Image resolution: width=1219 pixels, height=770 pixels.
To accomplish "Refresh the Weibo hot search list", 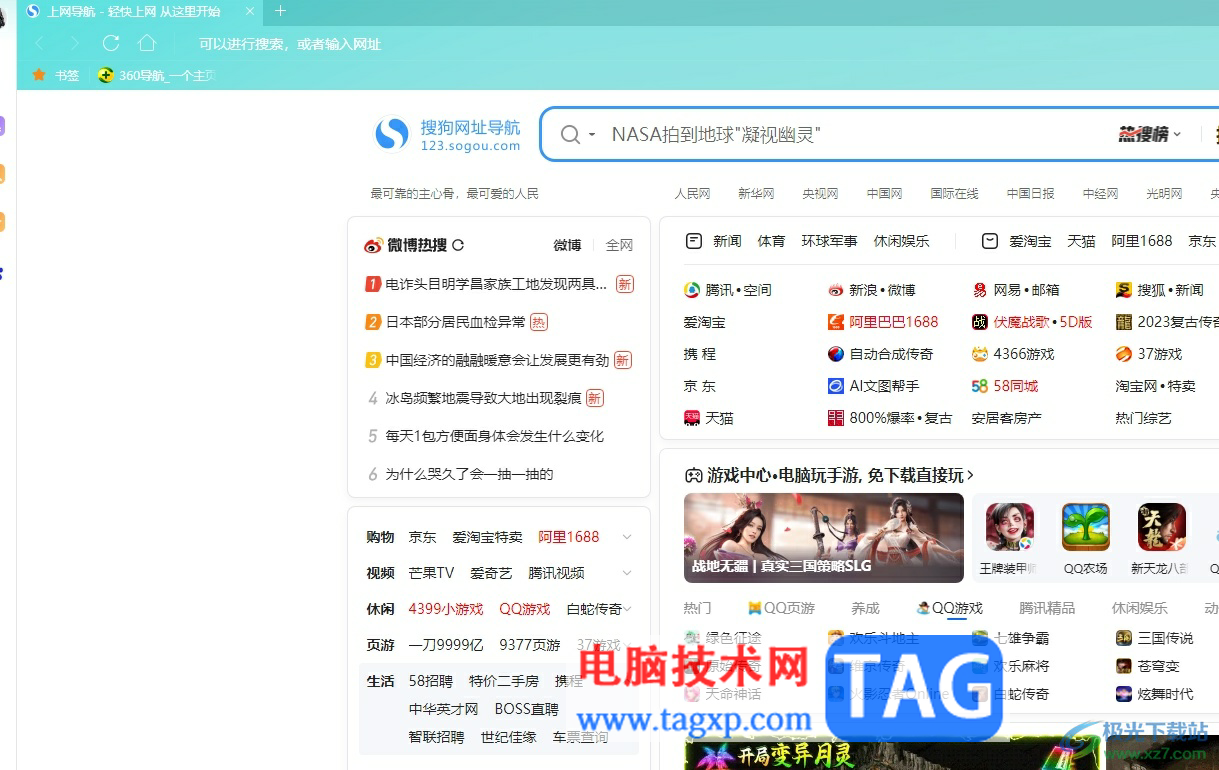I will click(458, 245).
